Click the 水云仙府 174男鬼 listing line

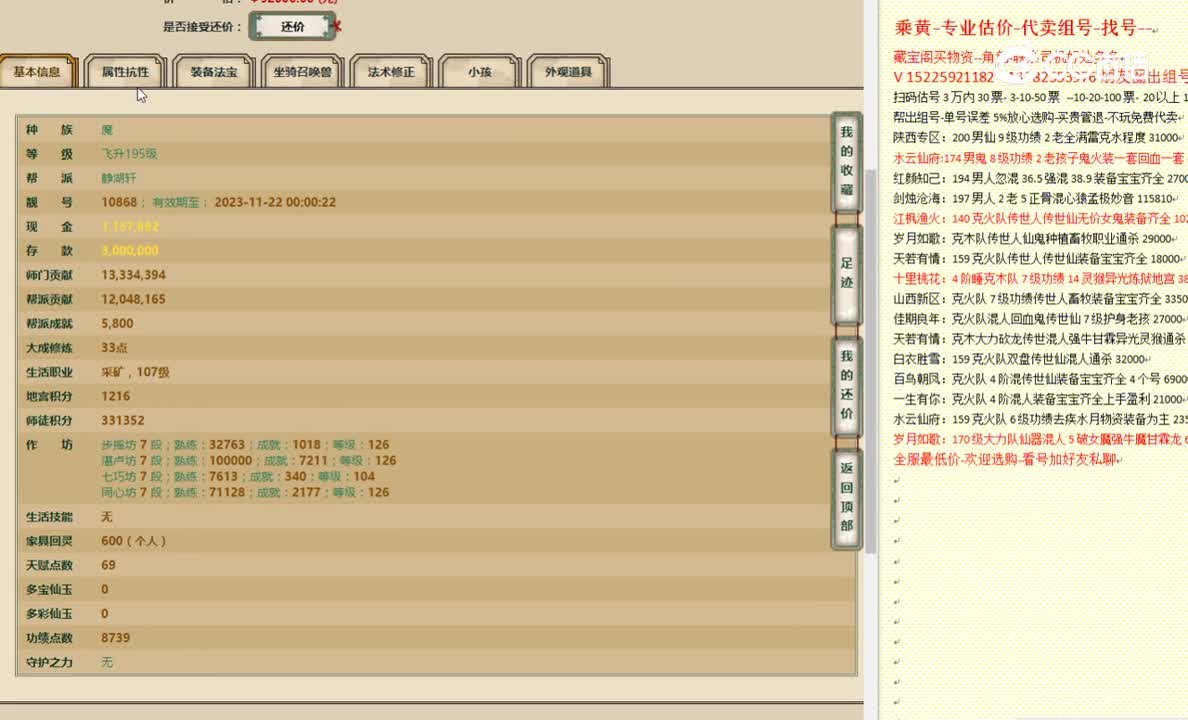[x=1041, y=158]
